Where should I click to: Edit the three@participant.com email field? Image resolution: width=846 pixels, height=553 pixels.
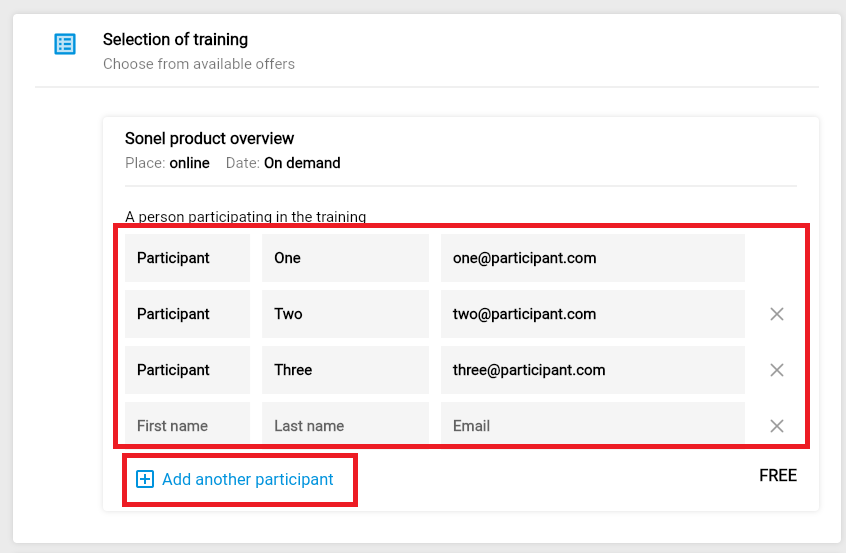click(x=592, y=370)
